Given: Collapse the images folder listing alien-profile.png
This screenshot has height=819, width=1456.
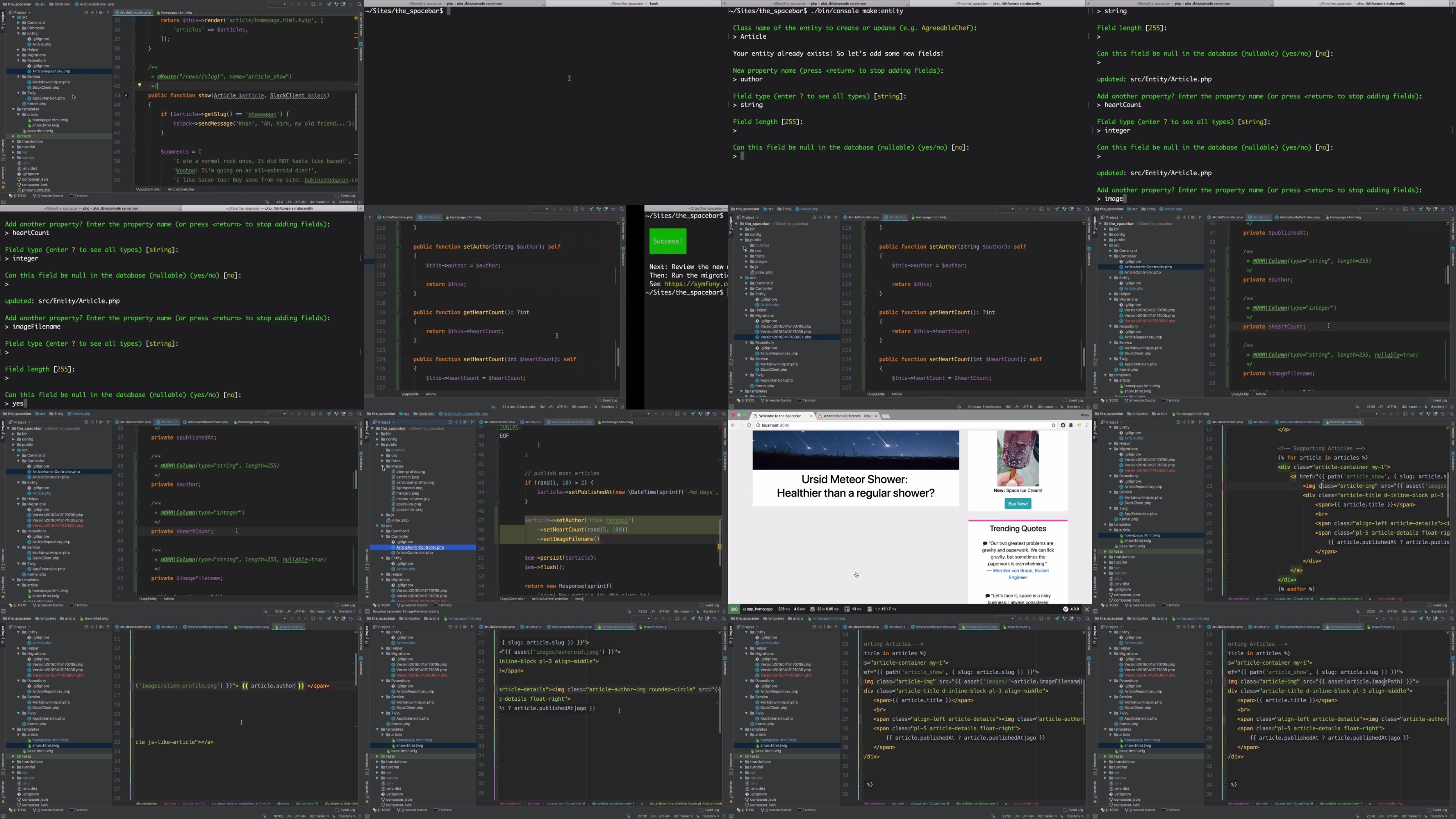Looking at the screenshot, I should pos(383,466).
